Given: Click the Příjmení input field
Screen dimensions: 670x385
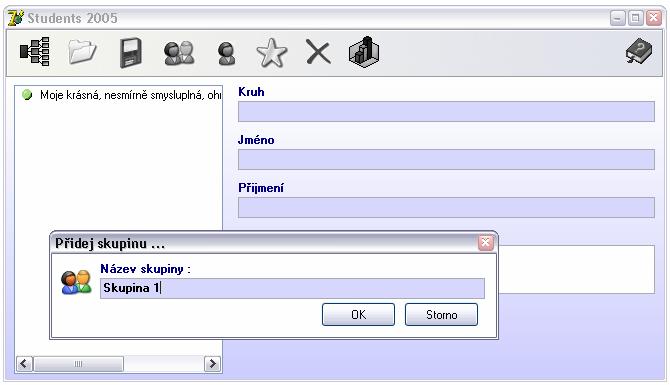Looking at the screenshot, I should tap(446, 207).
